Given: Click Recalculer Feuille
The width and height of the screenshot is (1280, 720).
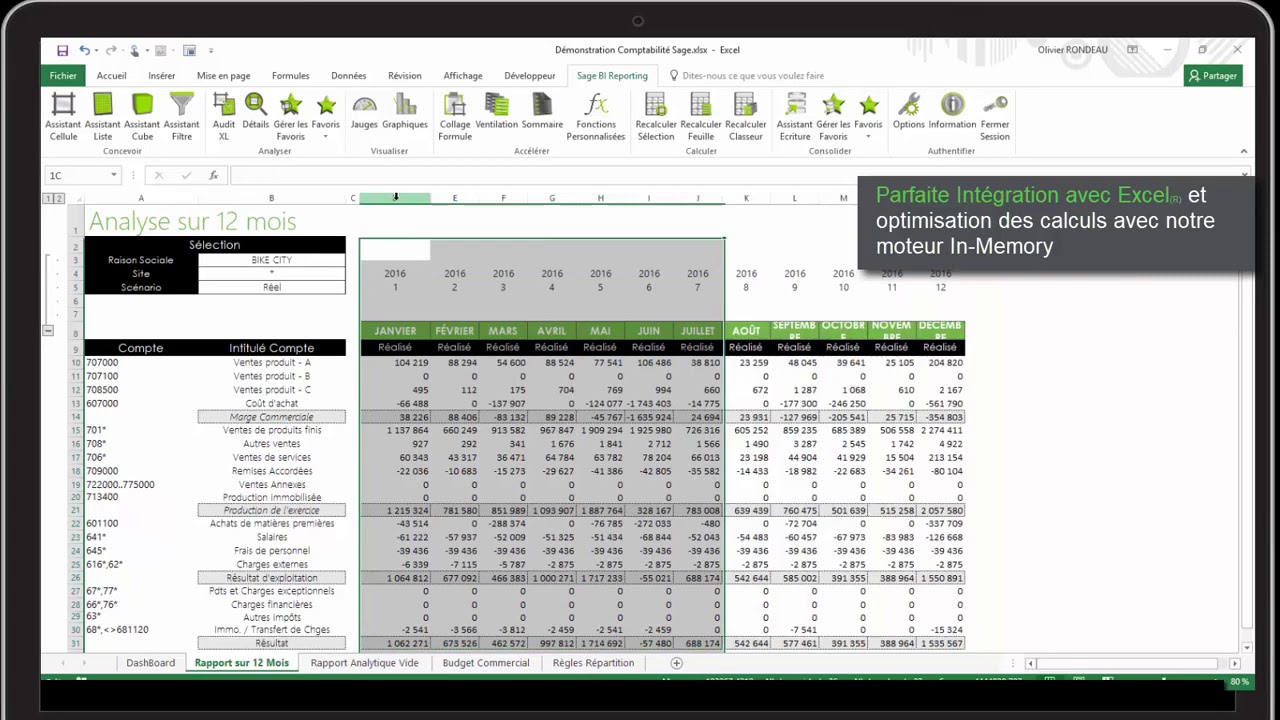Looking at the screenshot, I should coord(701,116).
